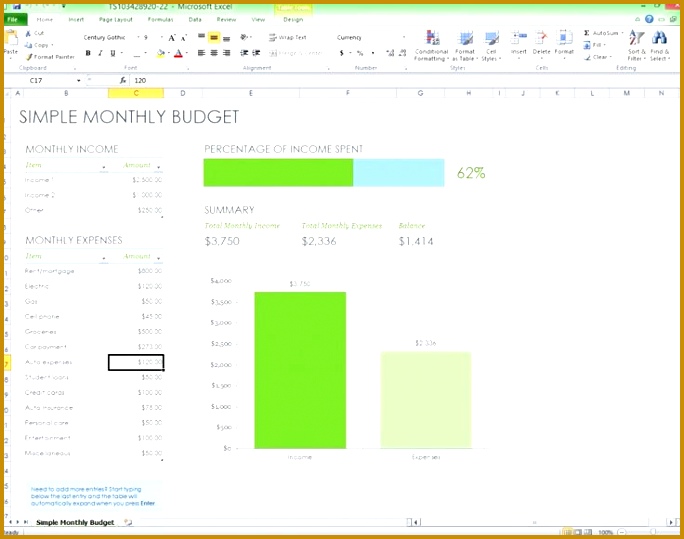Apply the Percent Style format
684x539 pixels.
point(360,53)
